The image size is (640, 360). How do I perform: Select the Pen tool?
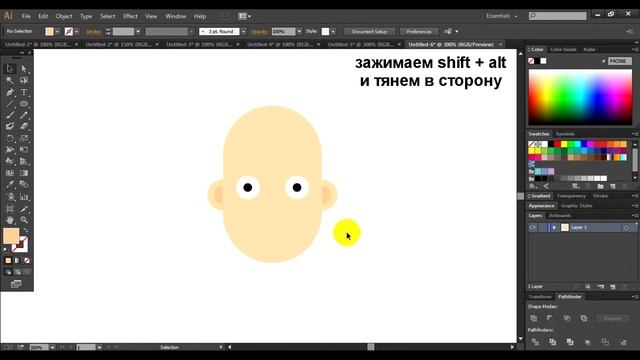click(10, 92)
